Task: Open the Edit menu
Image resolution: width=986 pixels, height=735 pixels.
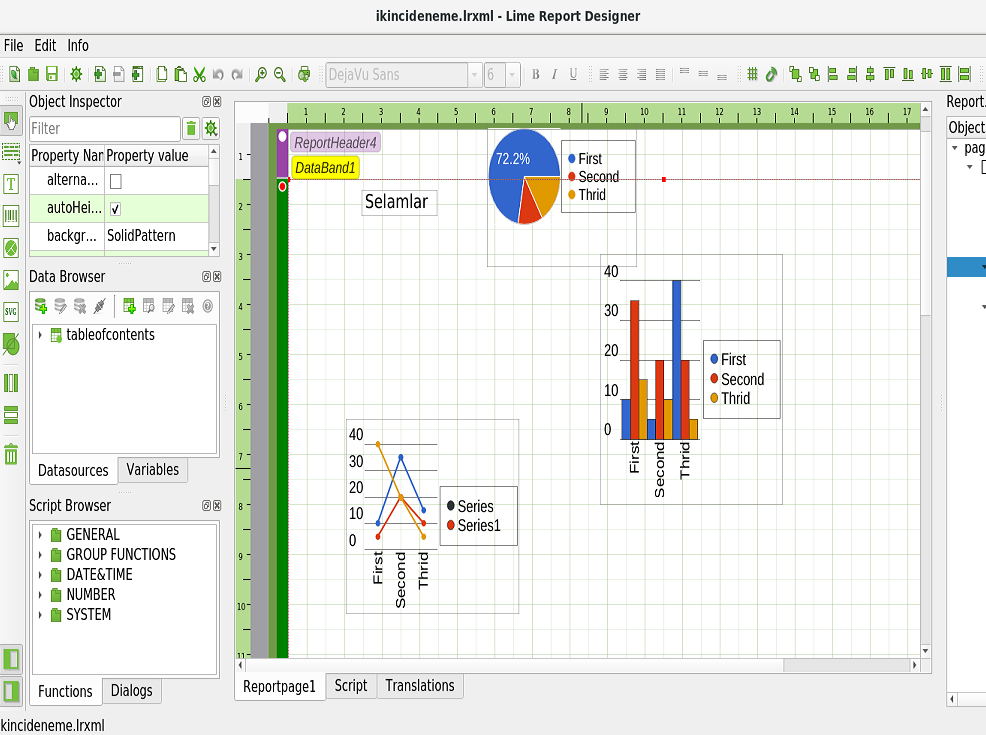Action: click(44, 45)
